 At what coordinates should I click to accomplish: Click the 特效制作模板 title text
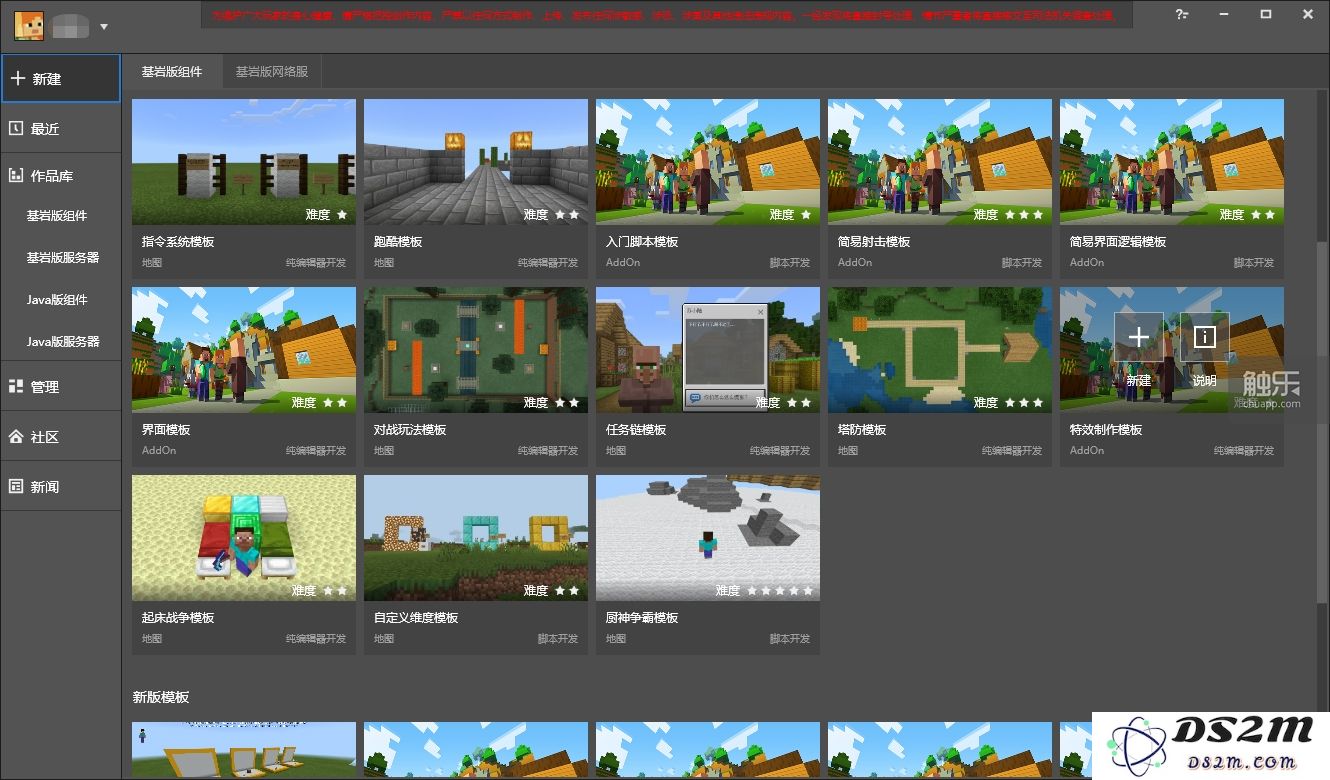coord(1106,430)
